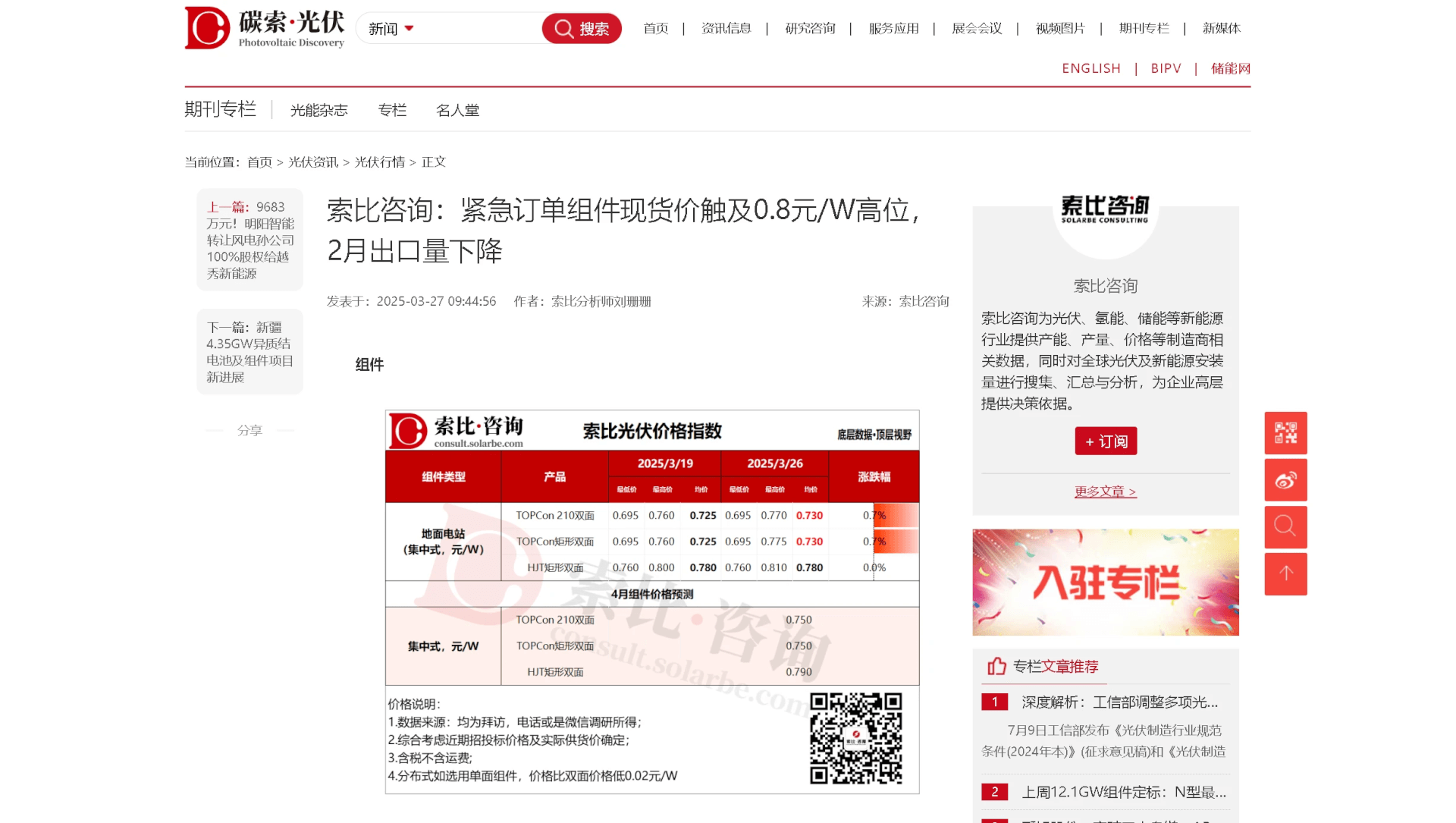1456x823 pixels.
Task: Click the thumbs-up icon beside 专栏文章推荐
Action: tap(996, 666)
